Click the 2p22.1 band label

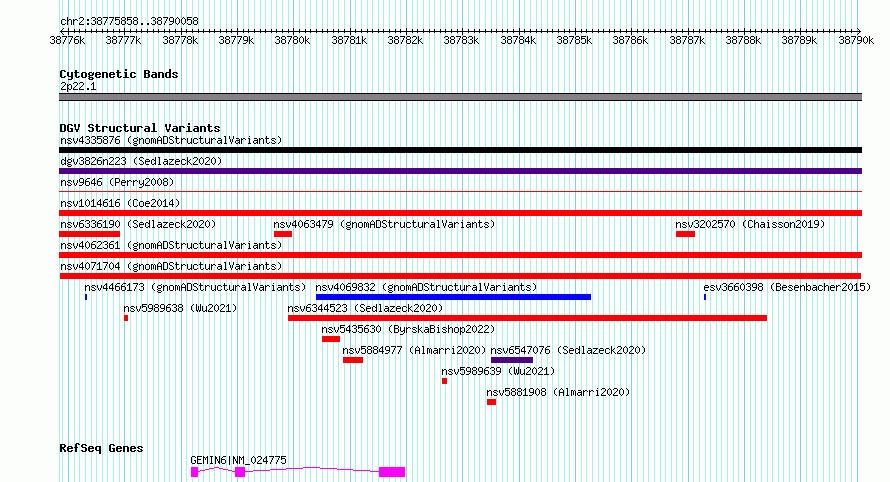coord(78,86)
